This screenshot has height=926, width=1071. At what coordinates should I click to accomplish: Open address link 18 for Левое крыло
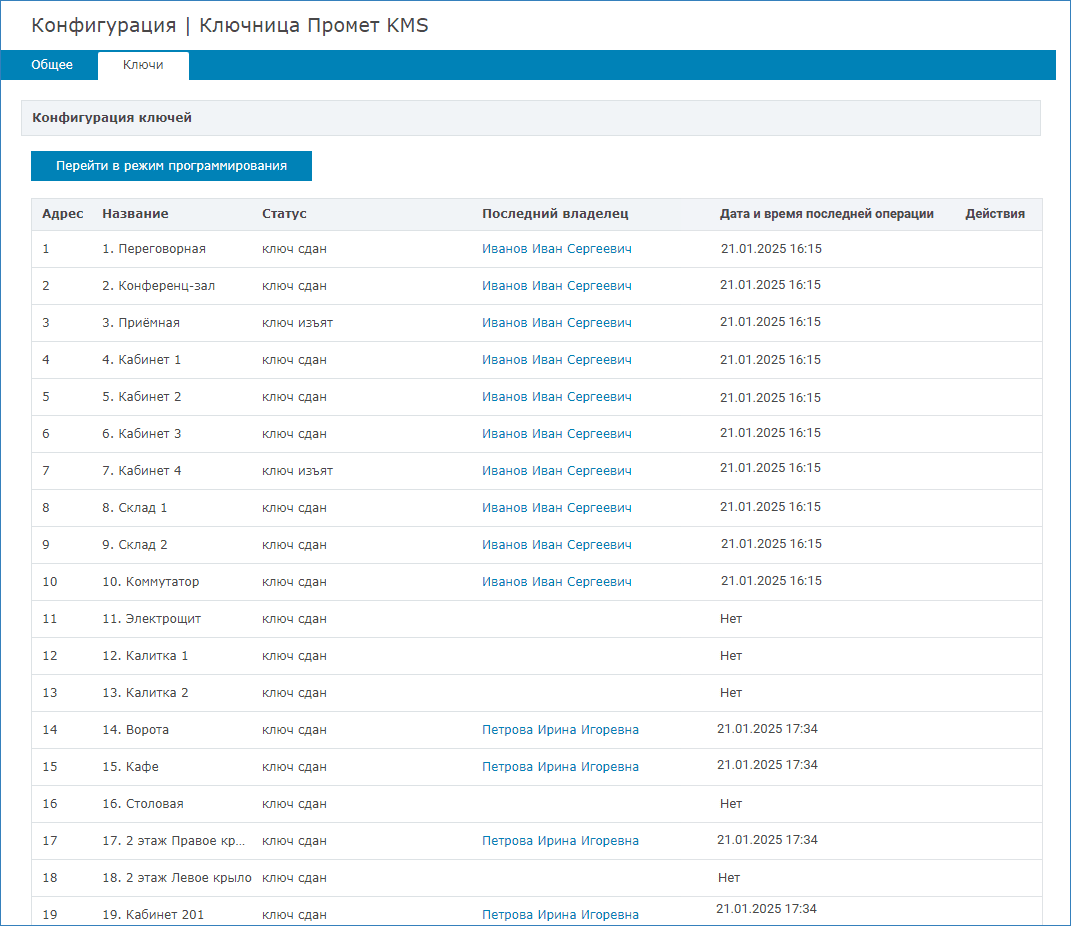[50, 878]
